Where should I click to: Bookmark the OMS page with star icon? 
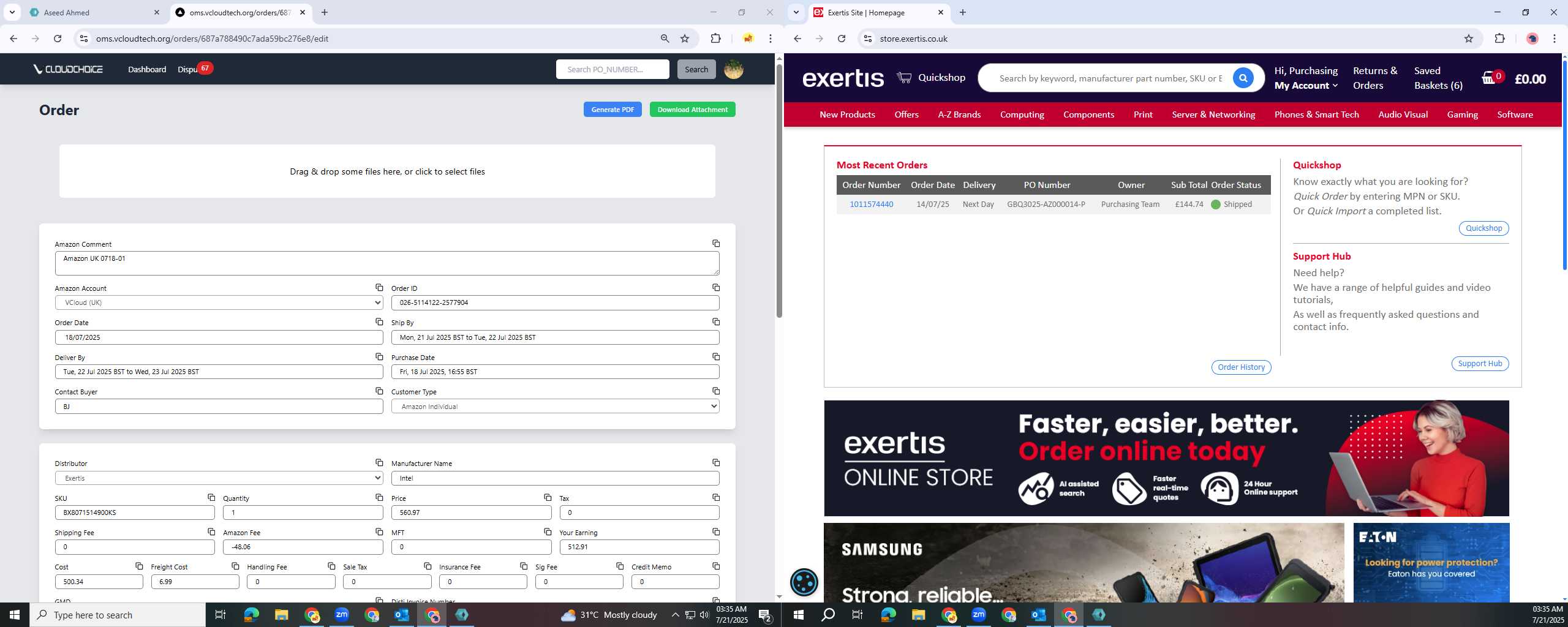(685, 39)
